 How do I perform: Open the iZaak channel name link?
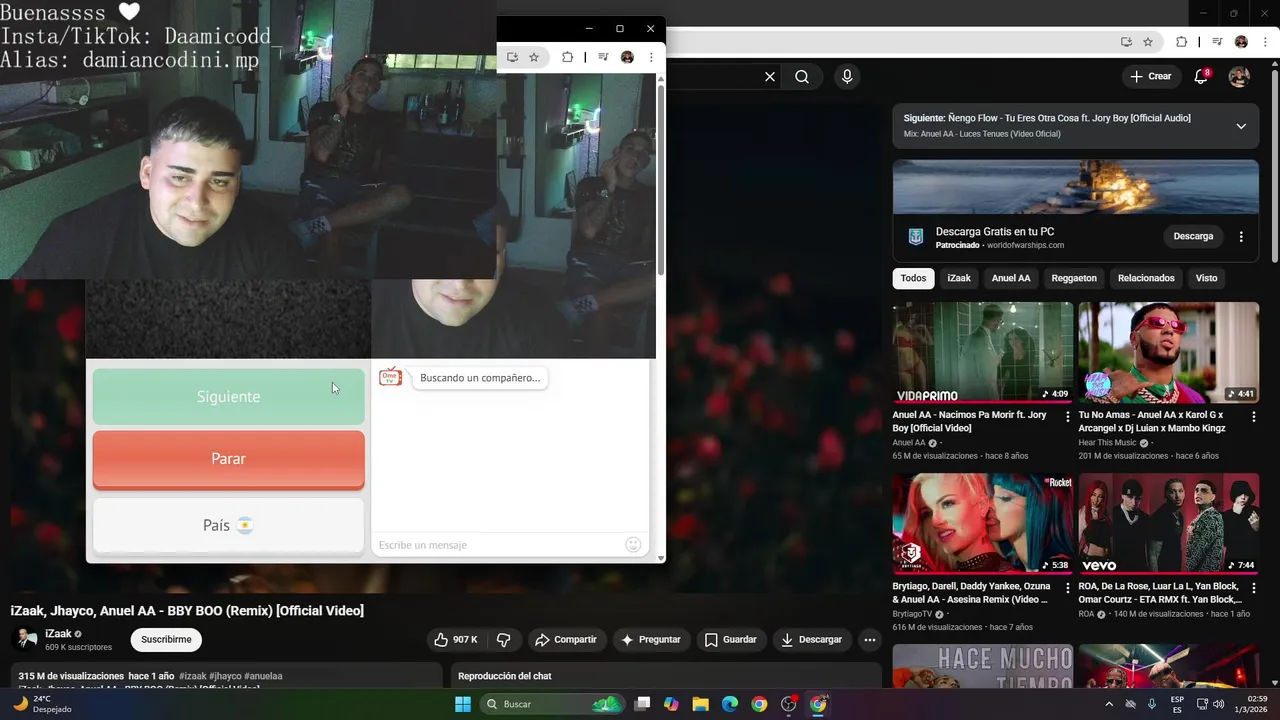click(58, 634)
